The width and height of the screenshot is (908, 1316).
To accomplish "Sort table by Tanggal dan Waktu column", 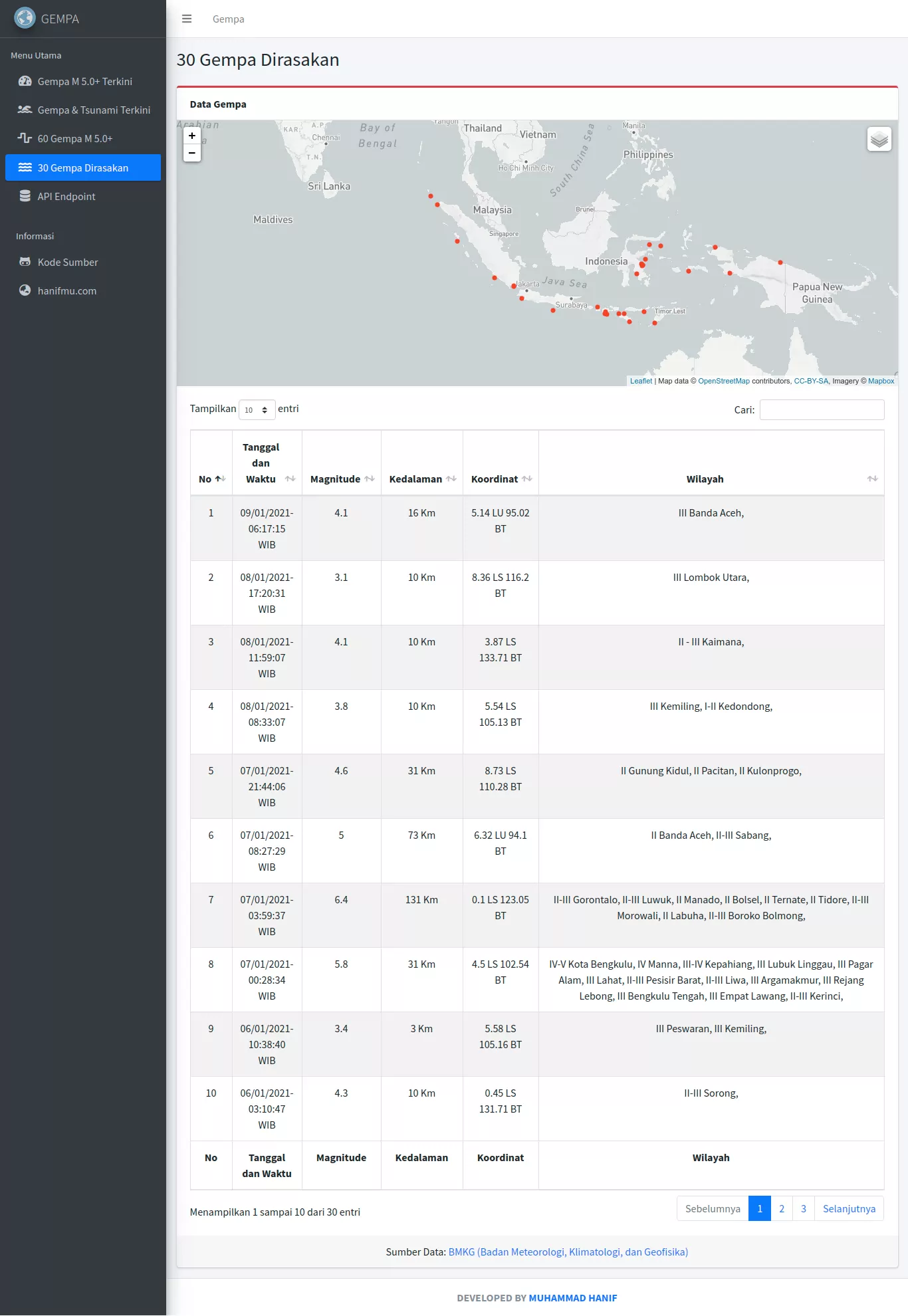I will (x=267, y=463).
